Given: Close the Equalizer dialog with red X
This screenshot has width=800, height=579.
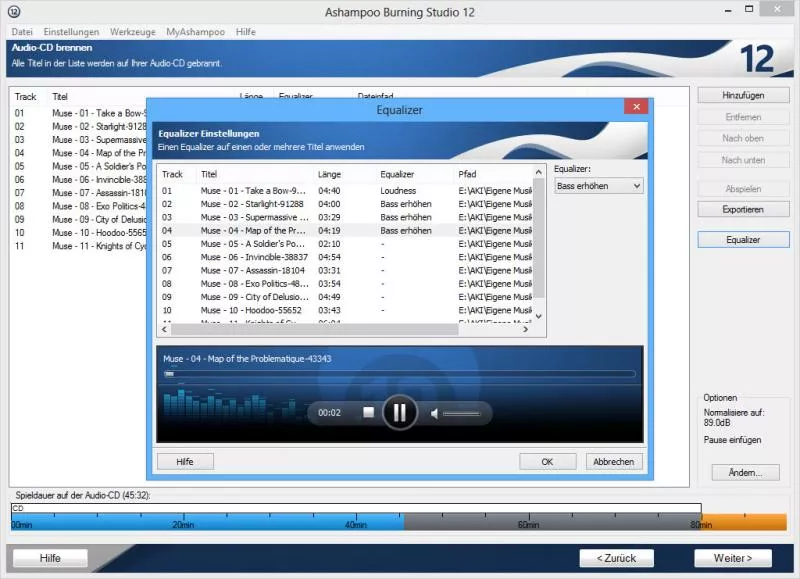Looking at the screenshot, I should coord(636,107).
